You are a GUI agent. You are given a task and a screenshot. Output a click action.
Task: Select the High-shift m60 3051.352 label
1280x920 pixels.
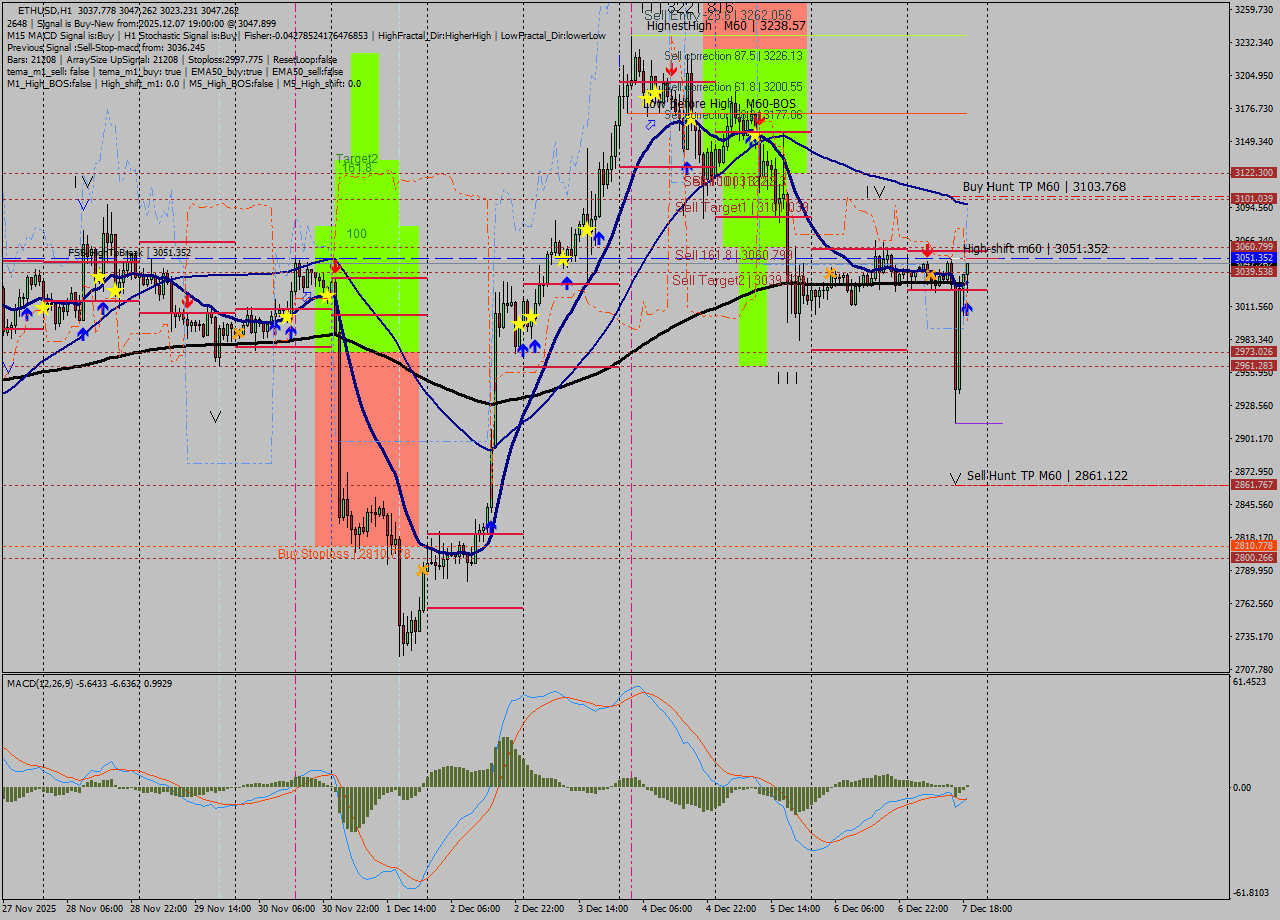coord(1035,249)
